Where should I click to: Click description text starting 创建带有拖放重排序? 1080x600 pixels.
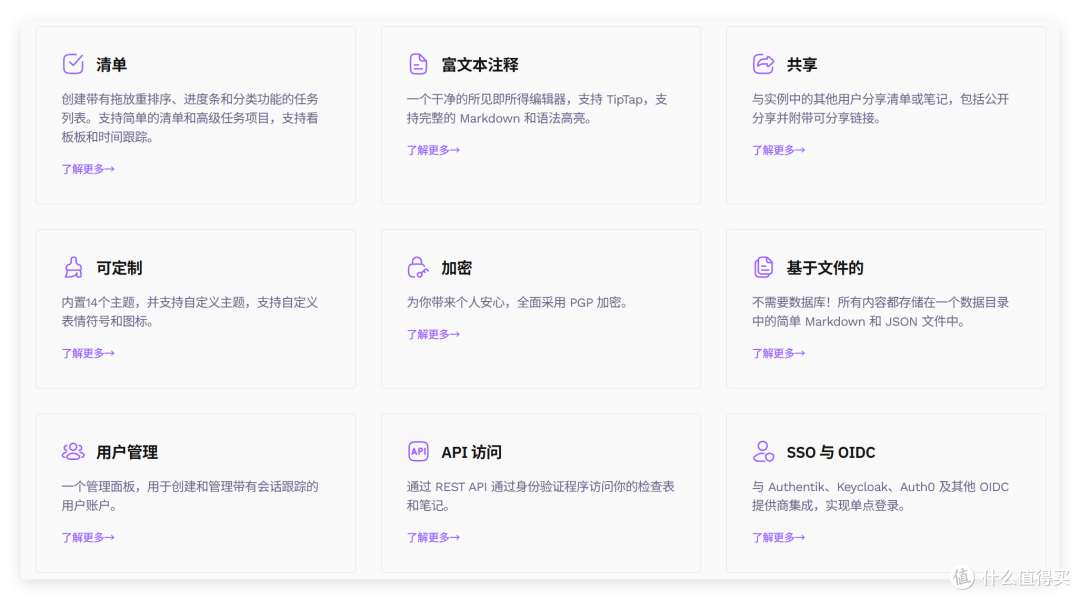pyautogui.click(x=190, y=118)
